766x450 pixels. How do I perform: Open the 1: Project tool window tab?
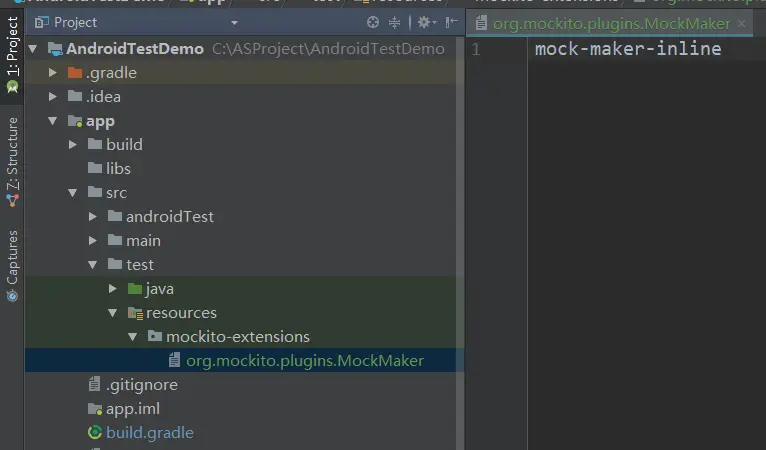(x=12, y=55)
